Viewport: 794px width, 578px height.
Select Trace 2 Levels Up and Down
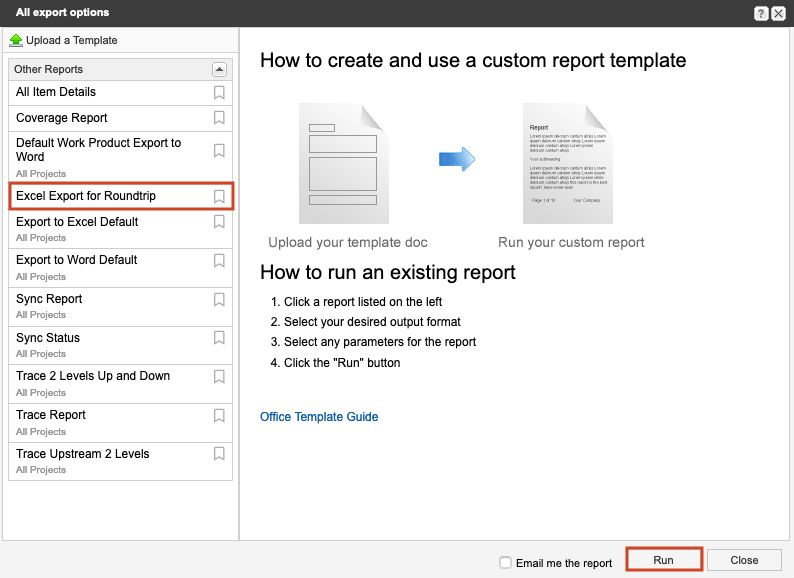(93, 376)
